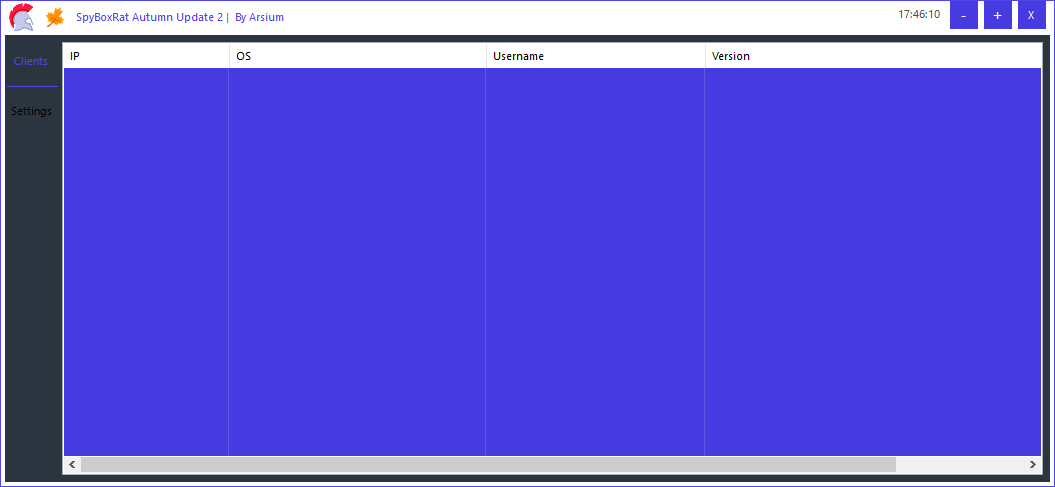1055x487 pixels.
Task: Click scrollbar track right of the thumb
Action: point(960,465)
